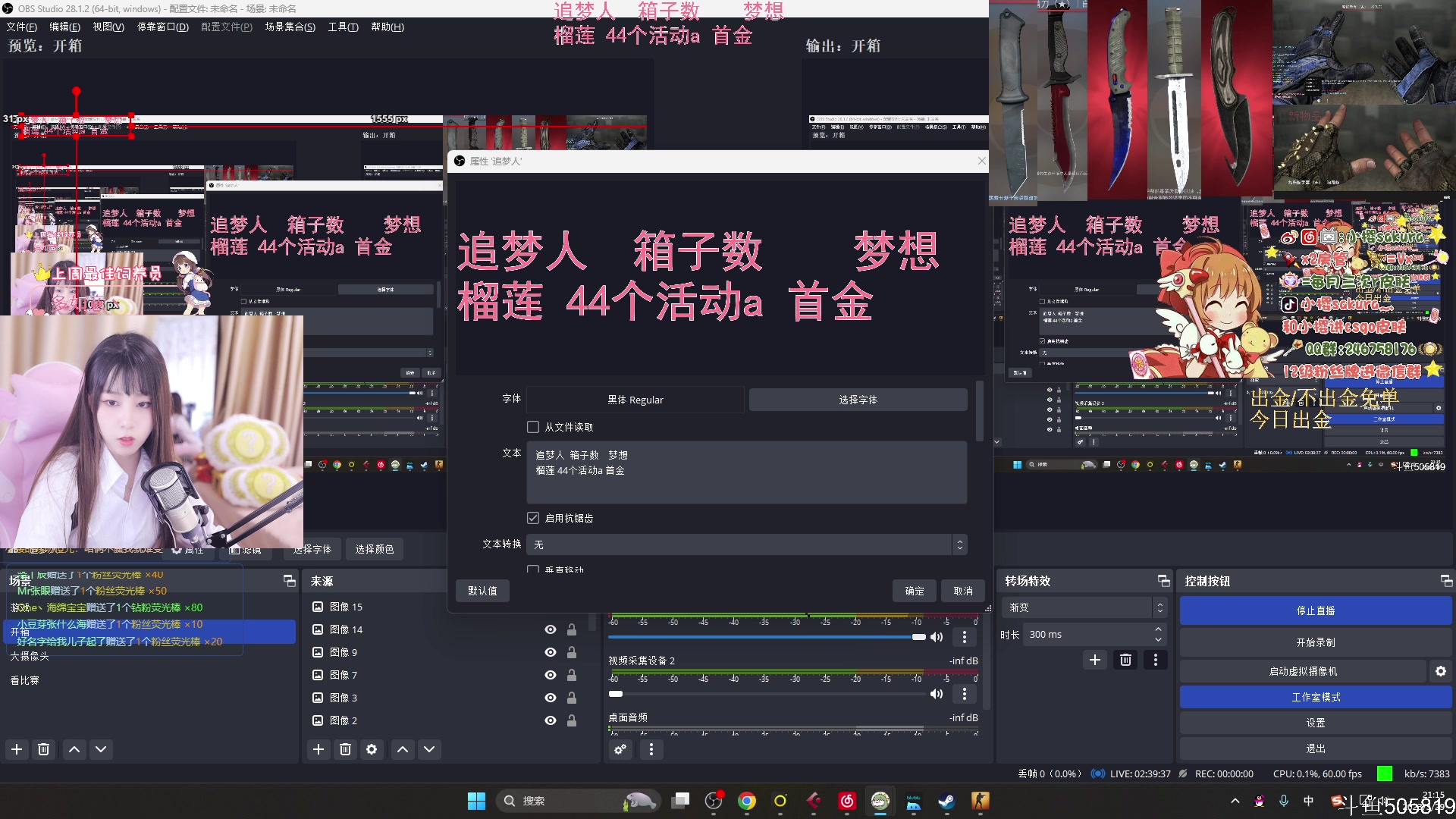Click 启动虚拟摄像机 button
Image resolution: width=1456 pixels, height=819 pixels.
[x=1303, y=671]
